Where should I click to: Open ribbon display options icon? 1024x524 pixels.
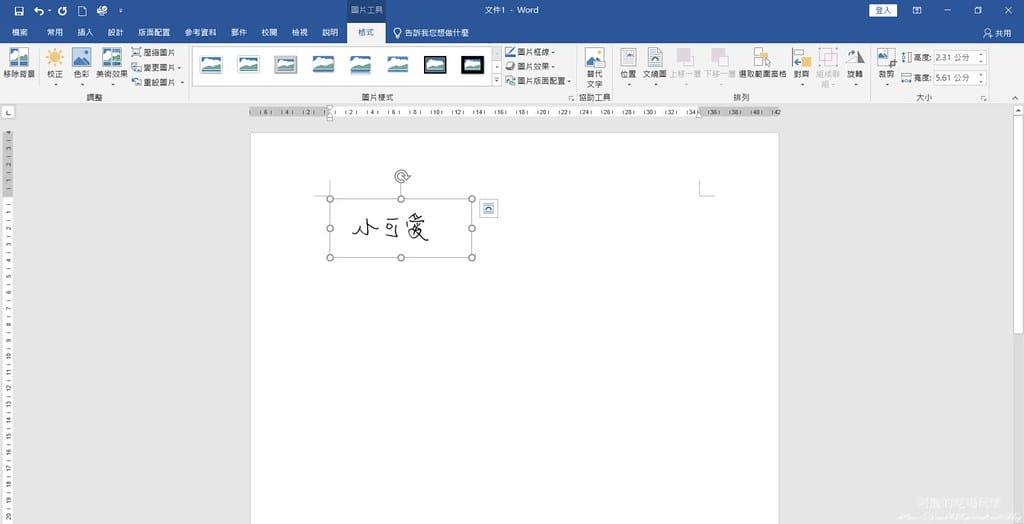tap(917, 10)
